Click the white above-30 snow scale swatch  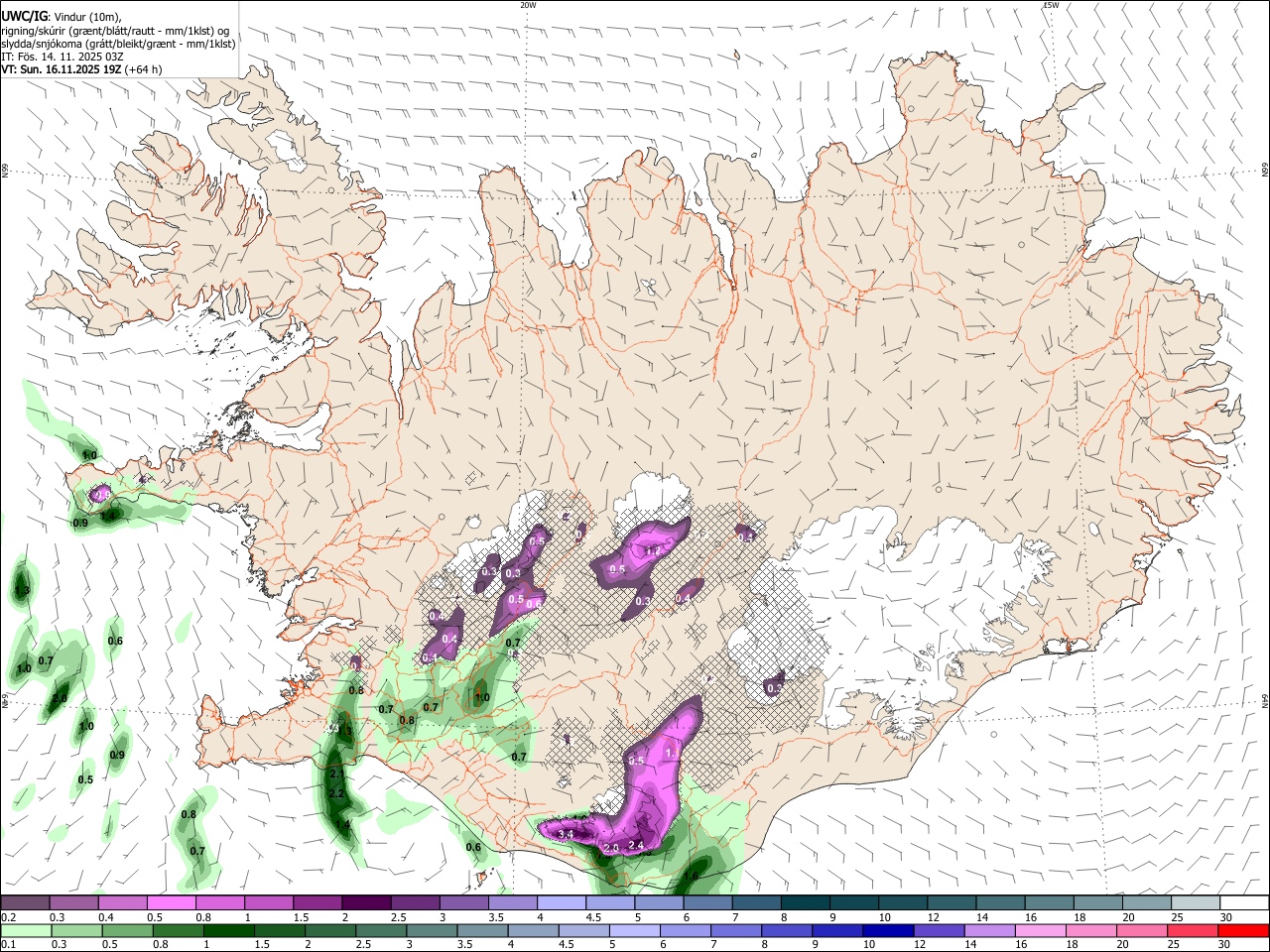point(1245,902)
